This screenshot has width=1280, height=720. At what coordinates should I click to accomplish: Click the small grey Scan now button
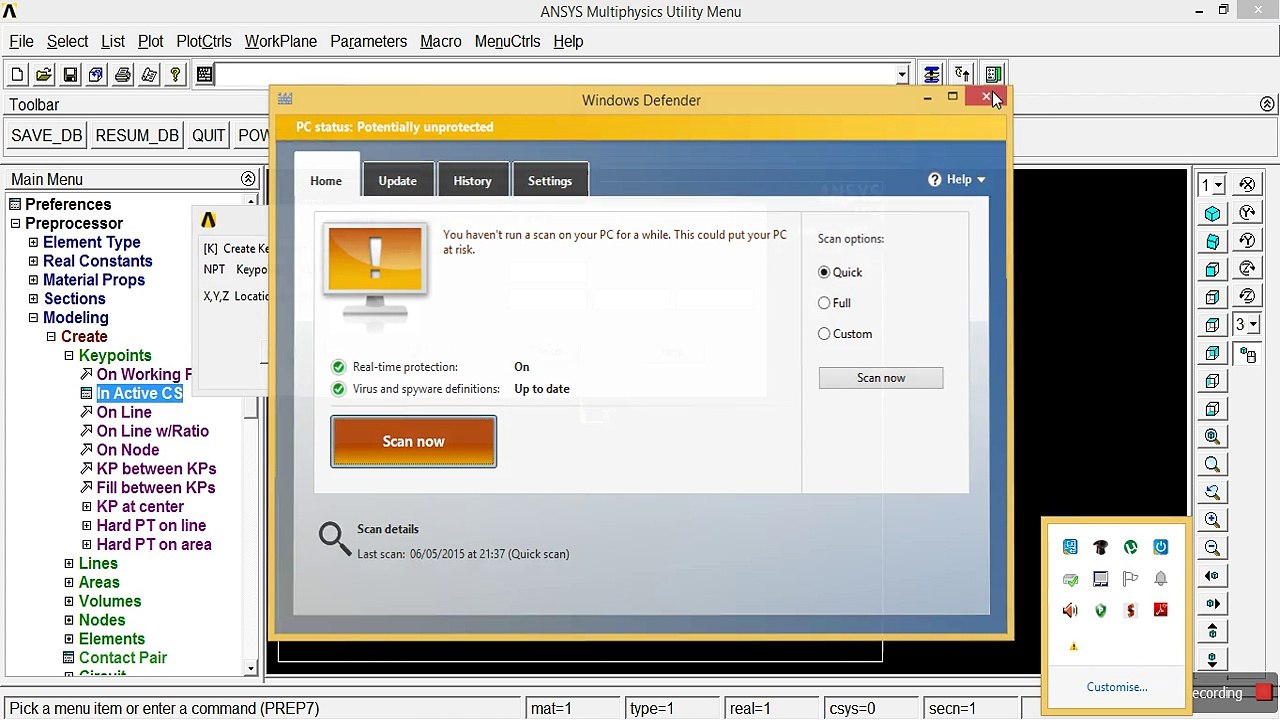[x=881, y=378]
